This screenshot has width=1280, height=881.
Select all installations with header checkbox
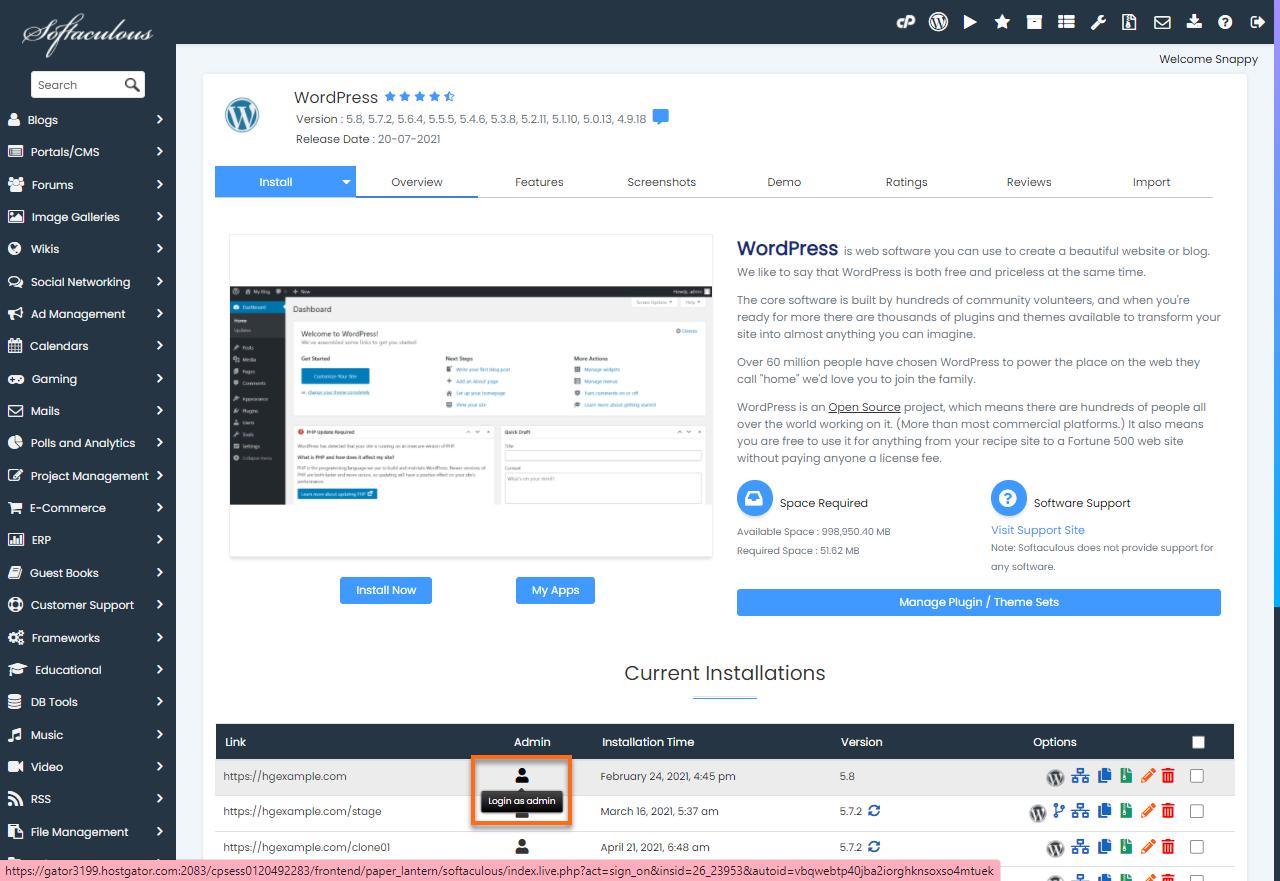click(x=1197, y=742)
